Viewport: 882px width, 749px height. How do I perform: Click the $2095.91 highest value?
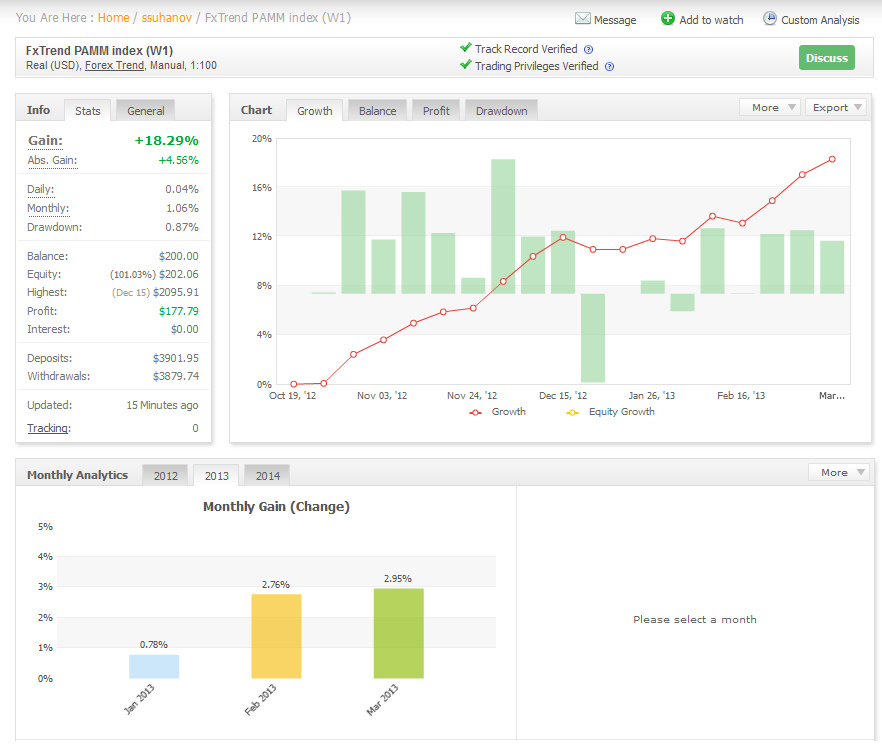176,292
